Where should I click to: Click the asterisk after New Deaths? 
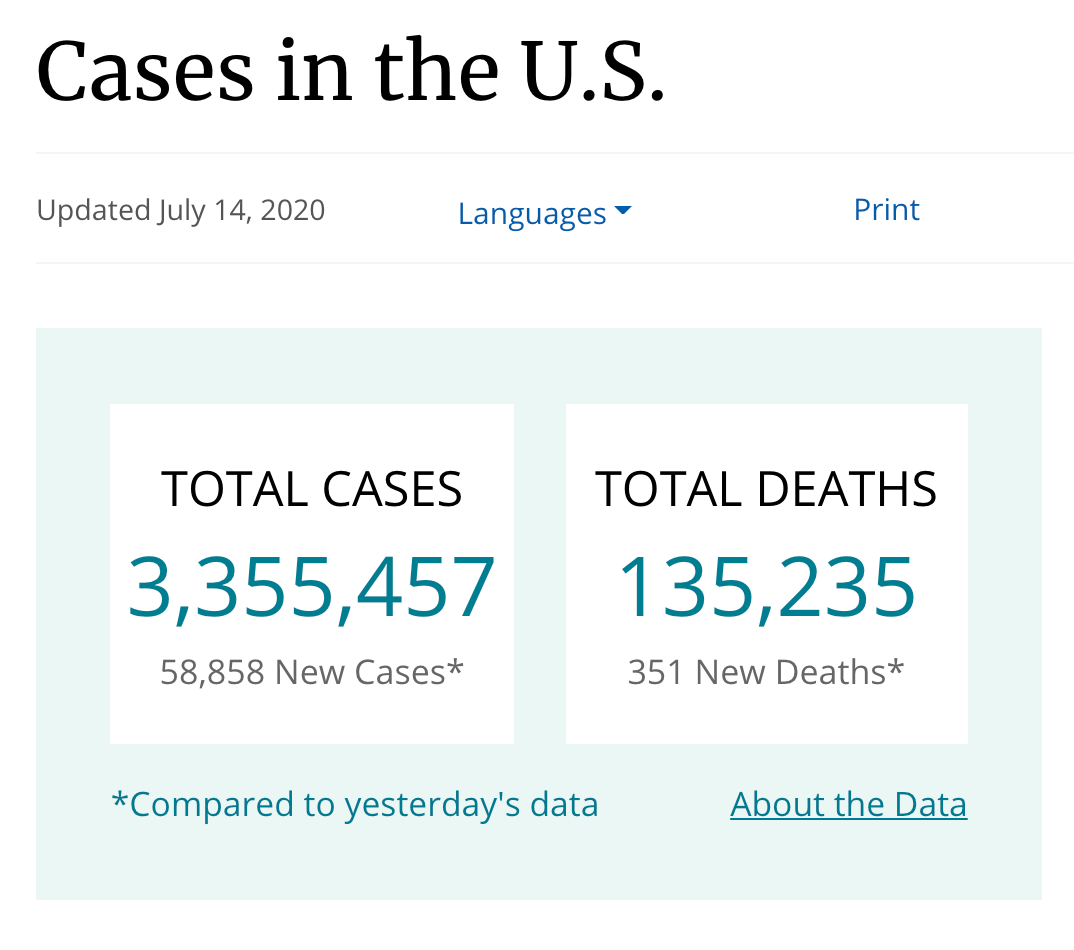(896, 667)
